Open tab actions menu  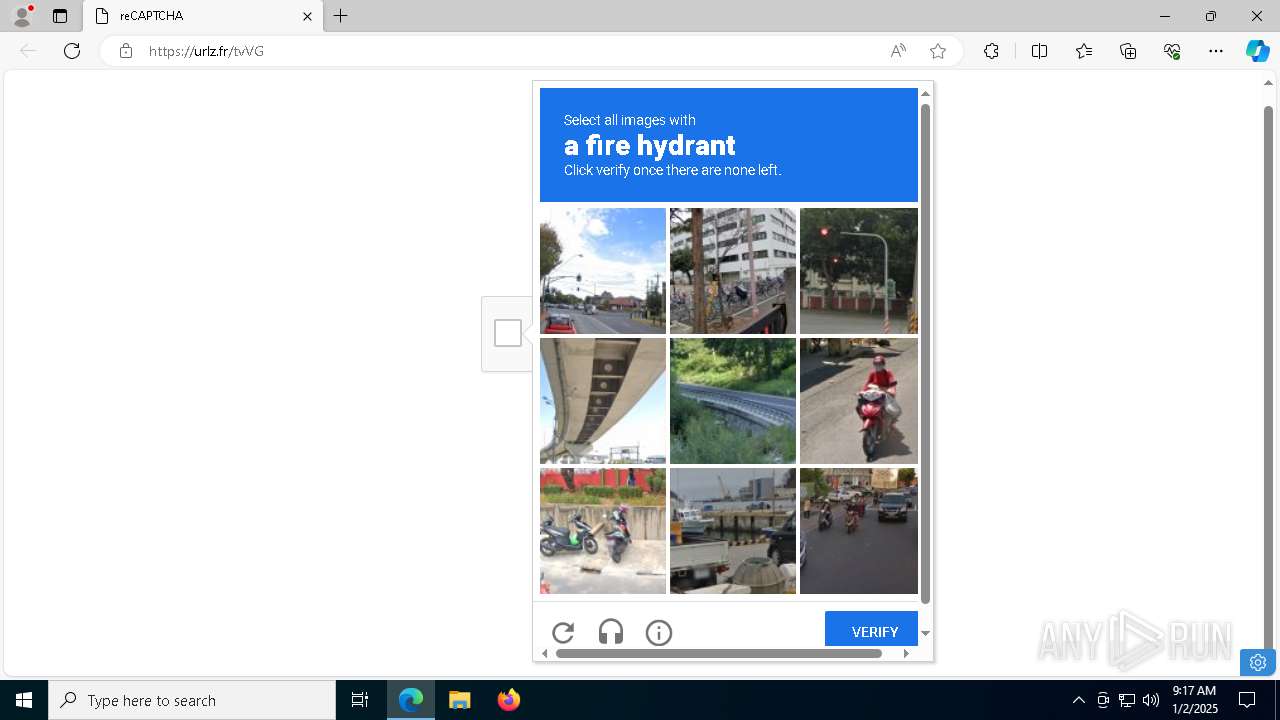pos(60,16)
